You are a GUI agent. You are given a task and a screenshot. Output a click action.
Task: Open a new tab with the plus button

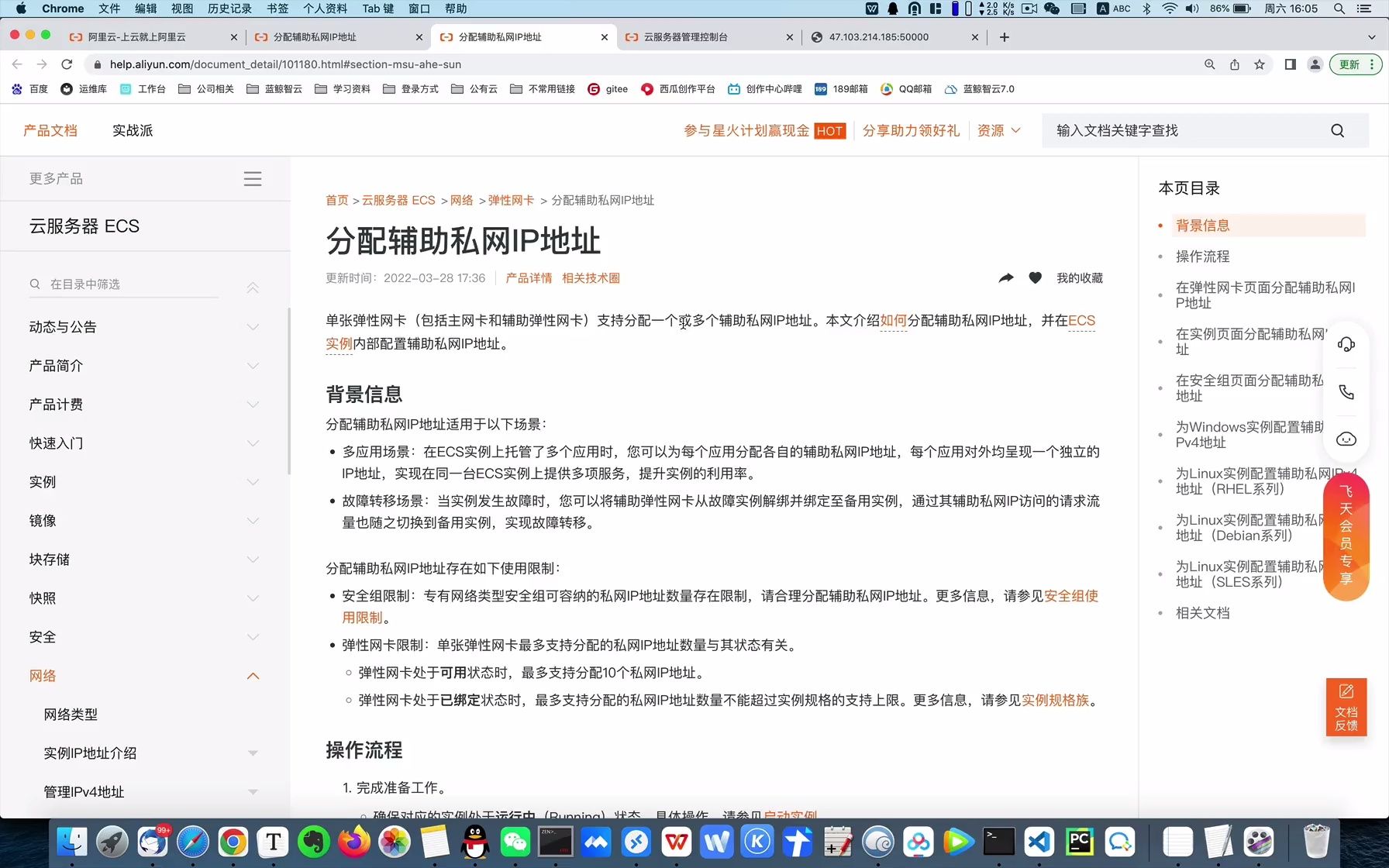tap(1005, 36)
